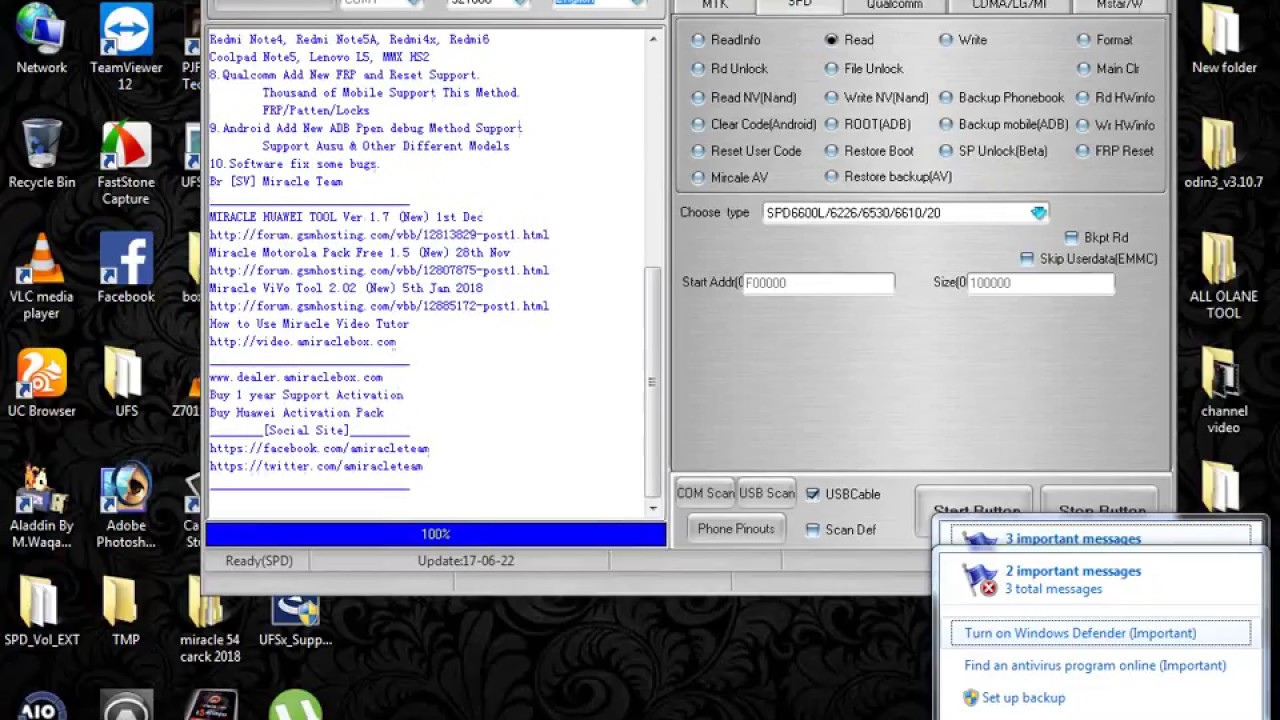
Task: Choose the Rd Unlock radio option
Action: click(698, 68)
